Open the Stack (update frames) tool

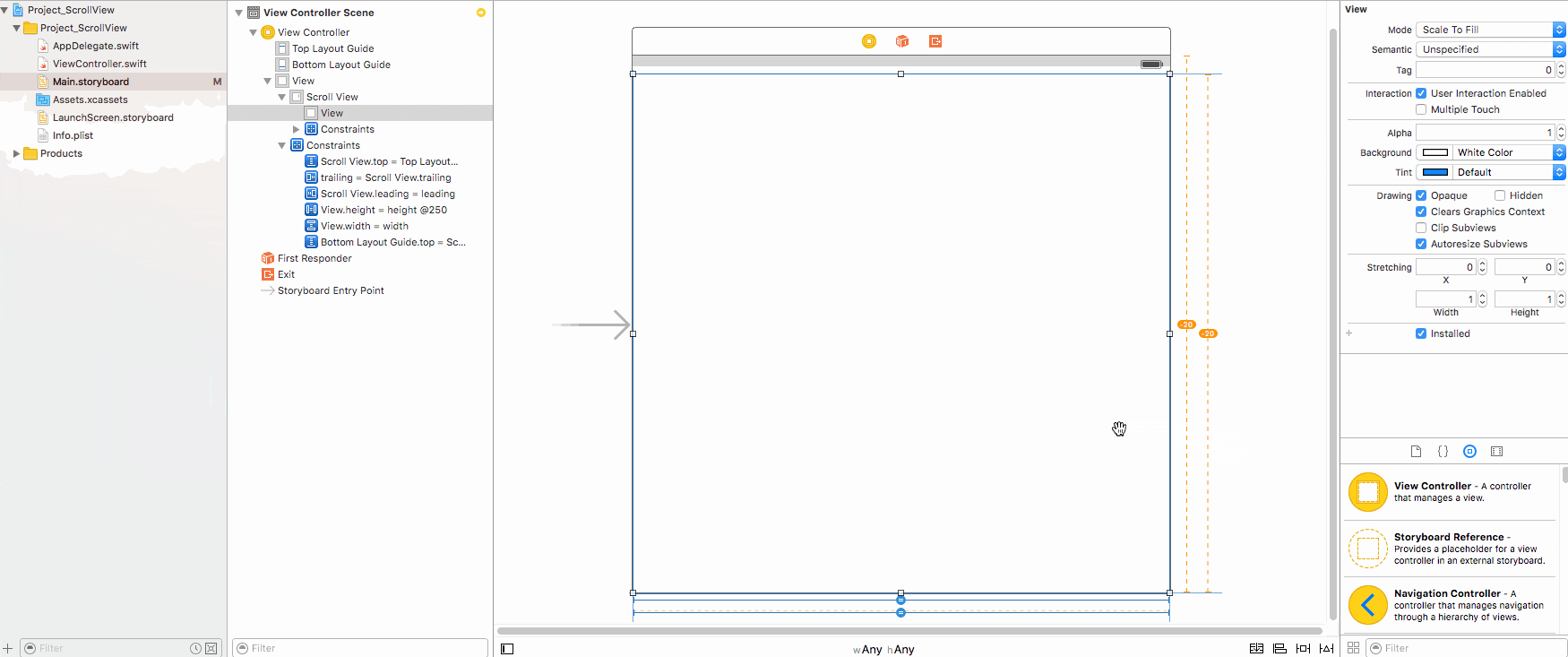coord(1256,648)
